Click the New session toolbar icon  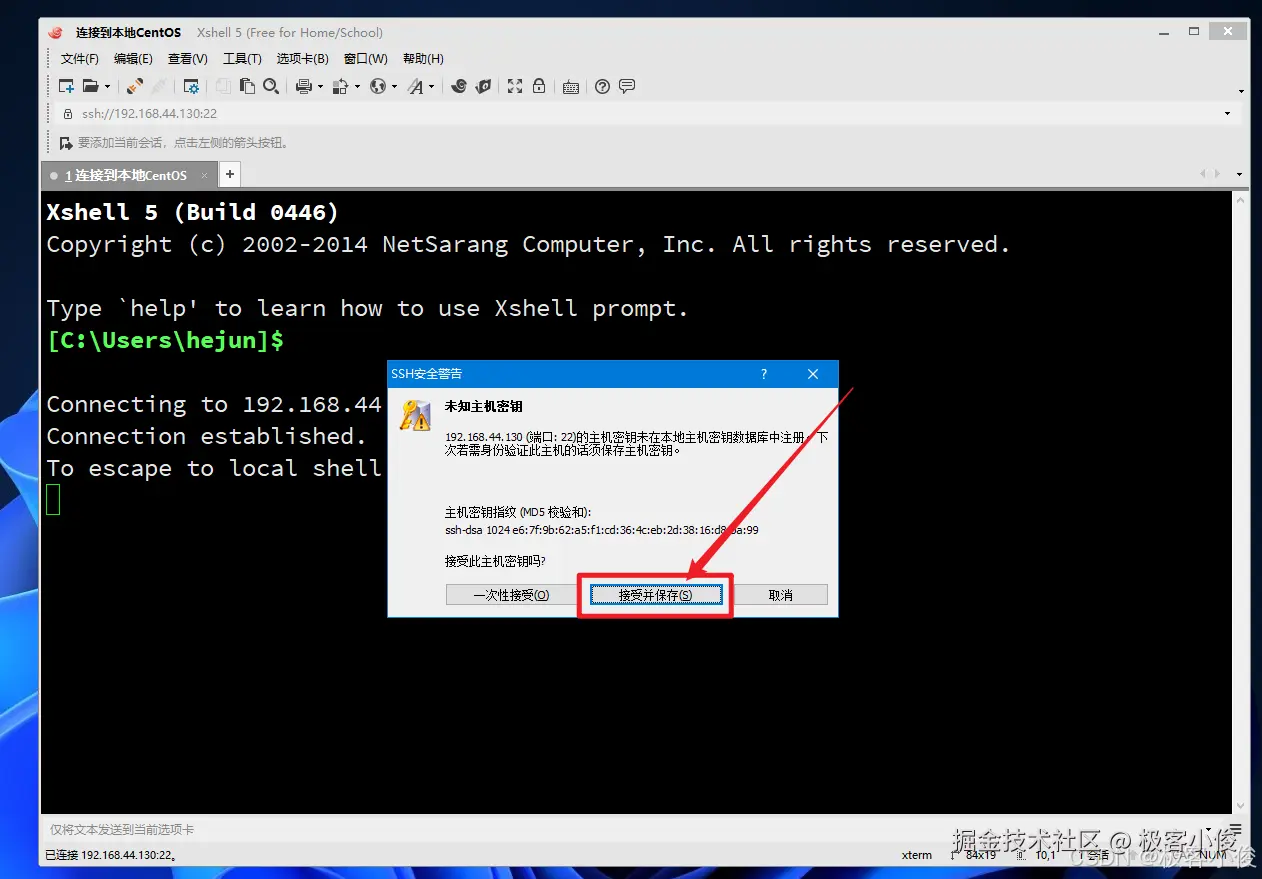click(x=66, y=87)
